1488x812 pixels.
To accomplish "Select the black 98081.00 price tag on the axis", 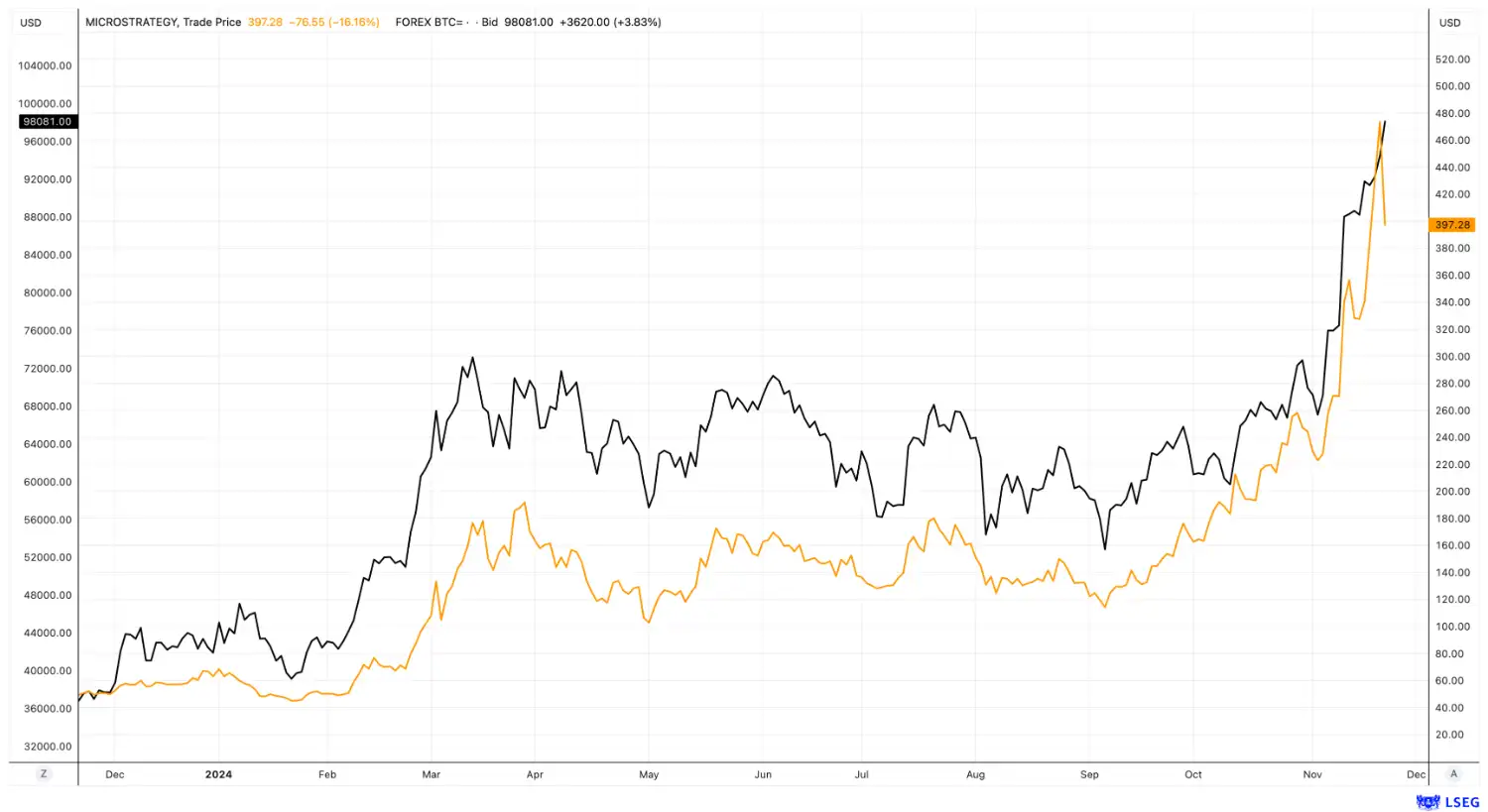I will point(48,122).
